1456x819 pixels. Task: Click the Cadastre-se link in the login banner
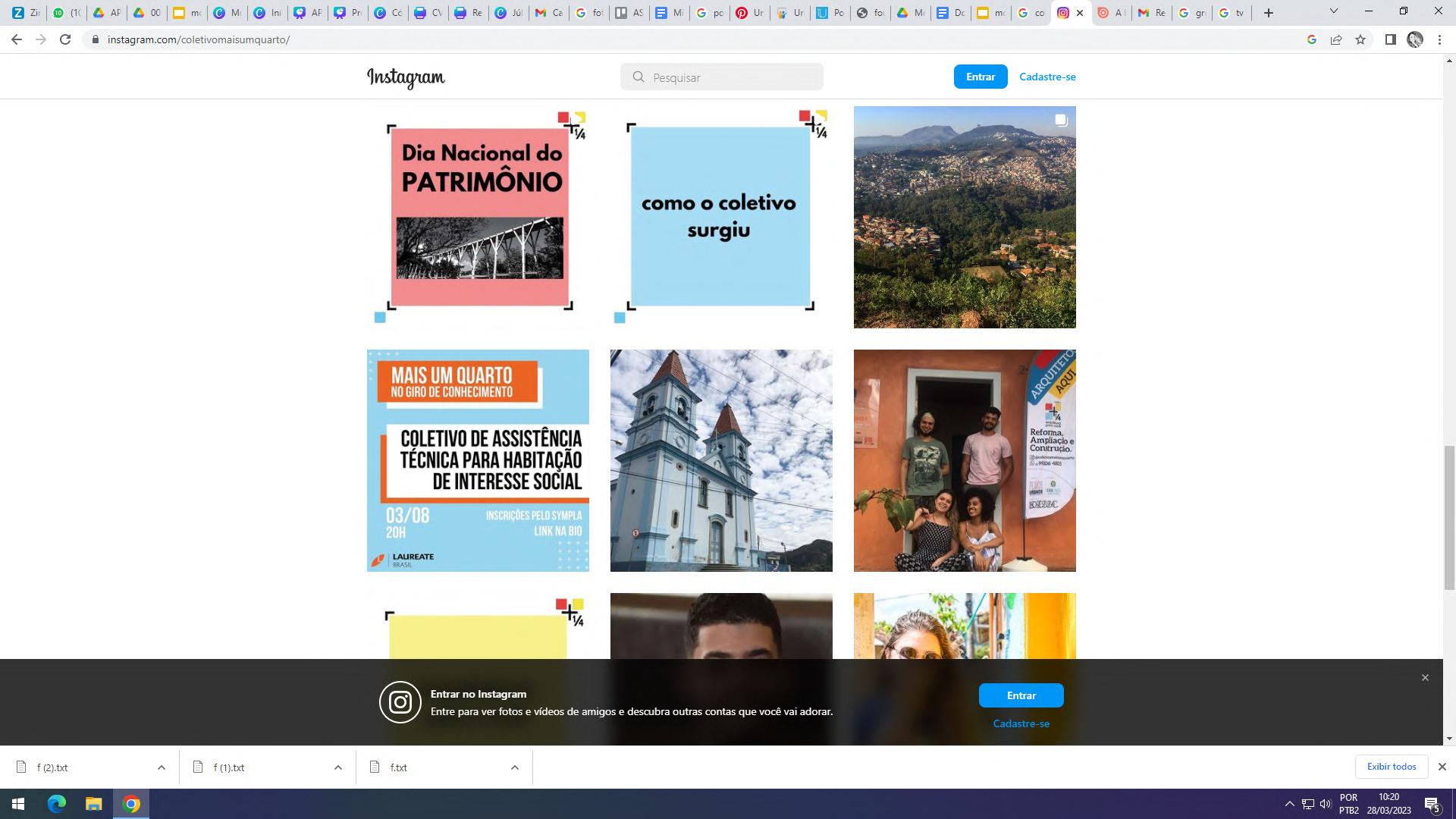1021,723
